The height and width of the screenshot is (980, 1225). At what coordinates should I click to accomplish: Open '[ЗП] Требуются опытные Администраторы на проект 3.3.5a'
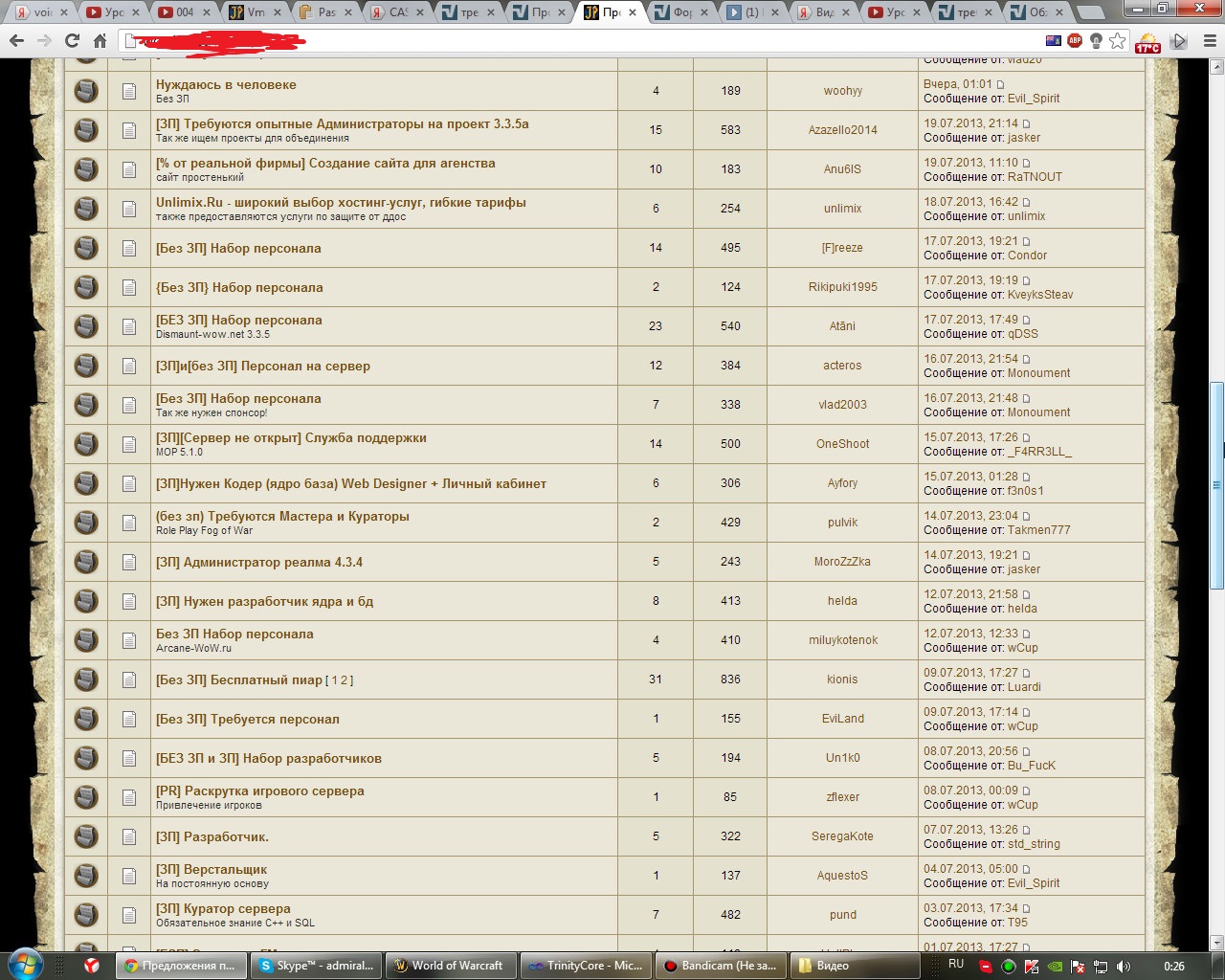[x=343, y=123]
